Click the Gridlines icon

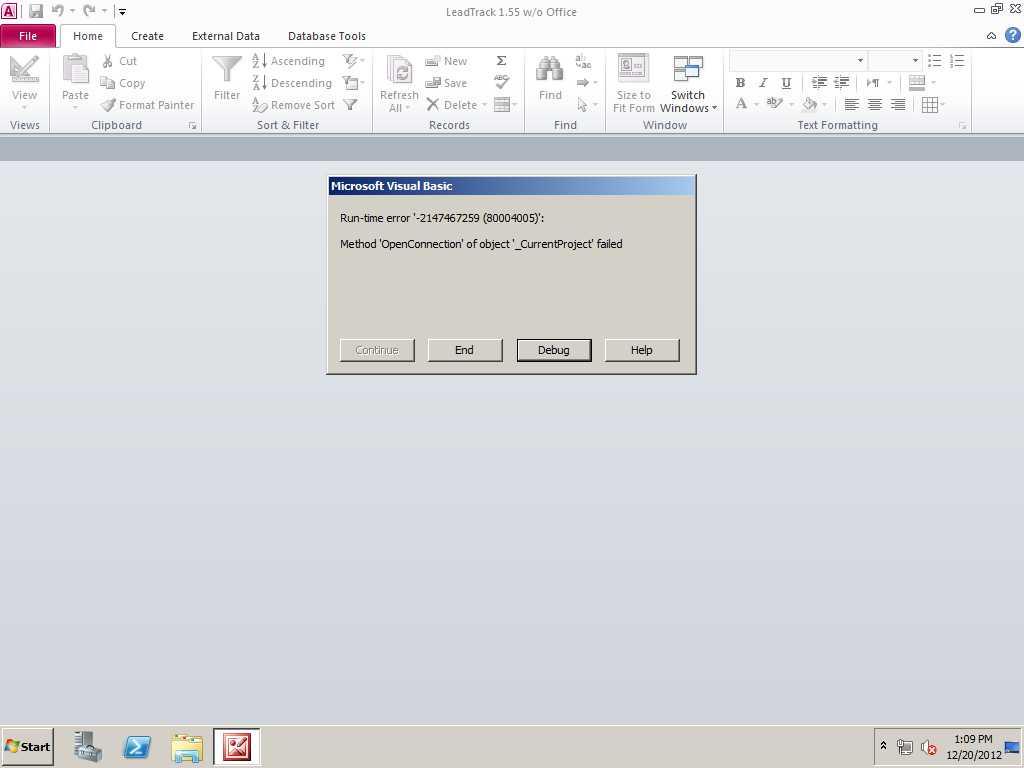(930, 104)
